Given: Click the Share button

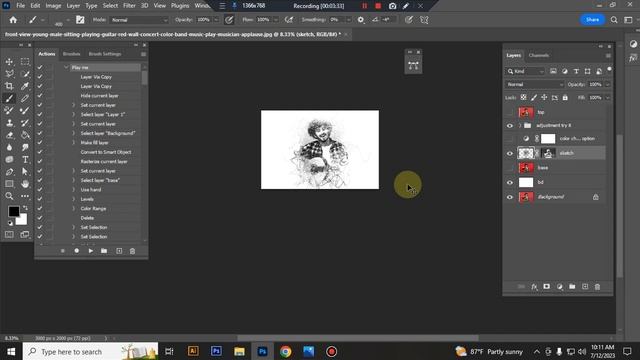Looking at the screenshot, I should pos(592,20).
